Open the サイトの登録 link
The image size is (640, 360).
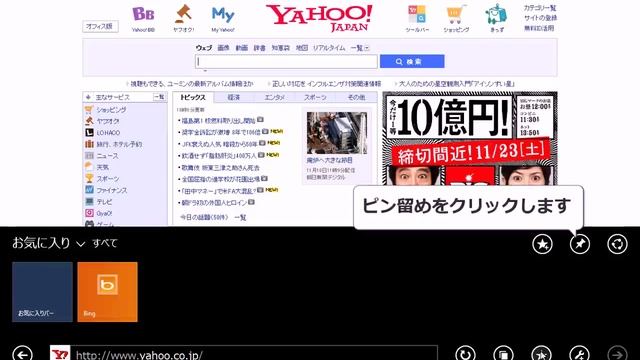(540, 18)
